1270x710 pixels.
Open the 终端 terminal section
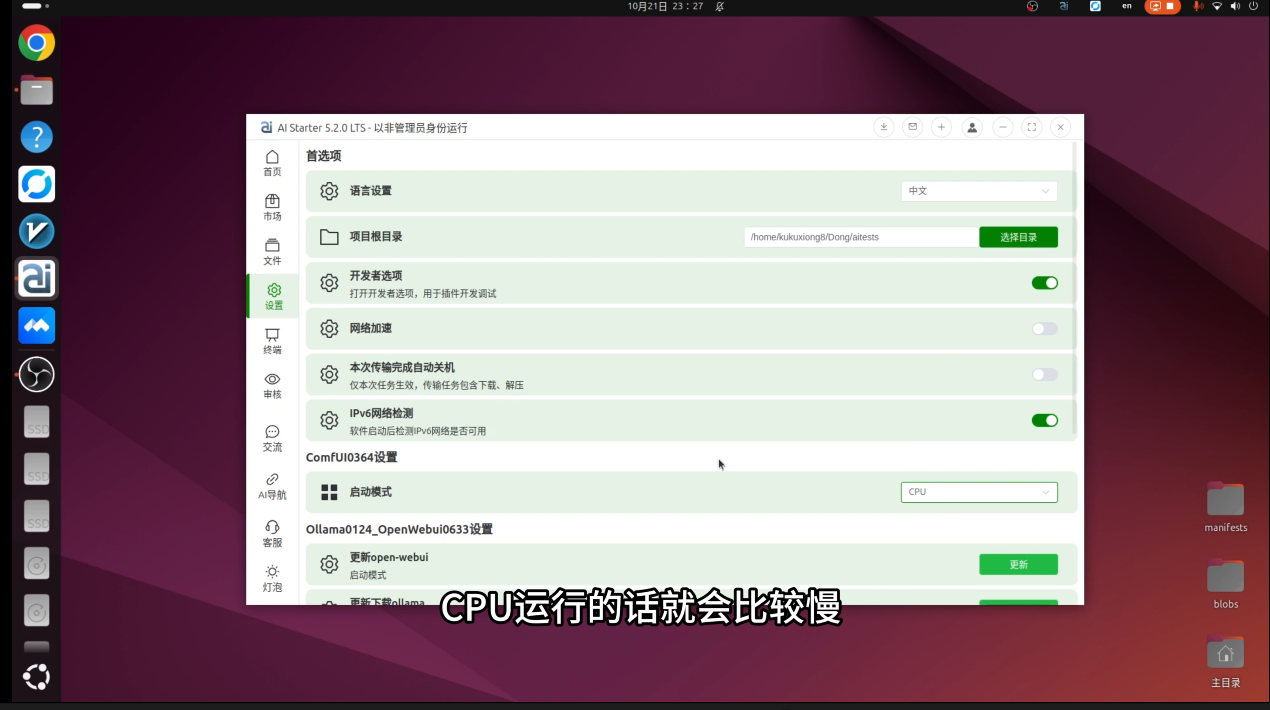point(272,341)
